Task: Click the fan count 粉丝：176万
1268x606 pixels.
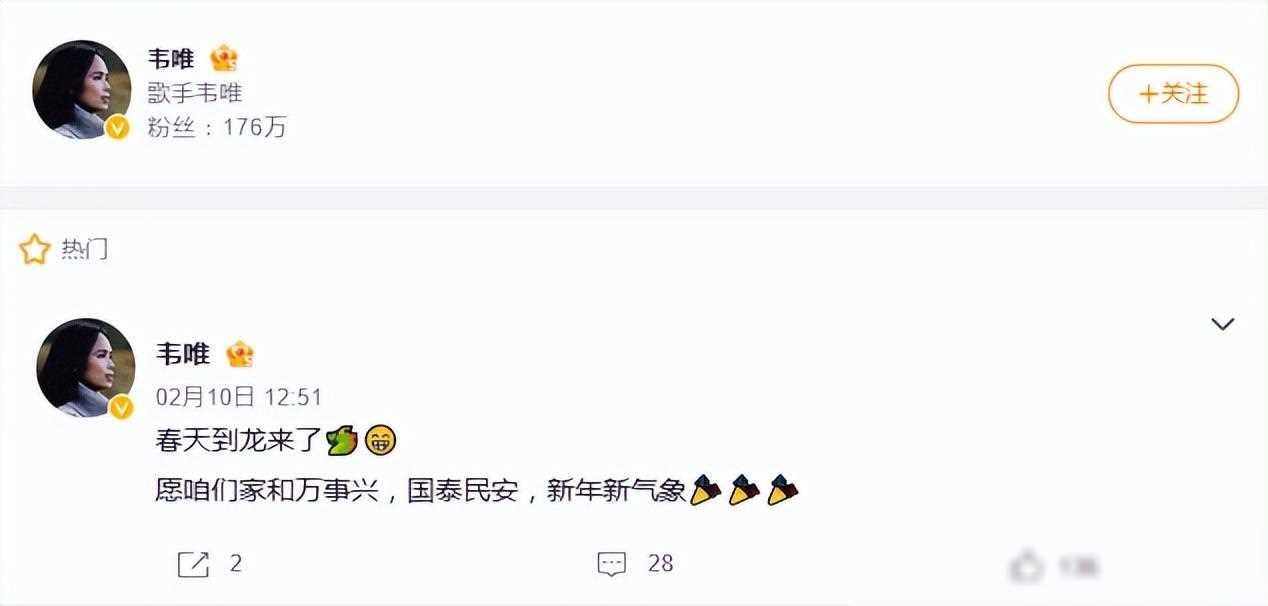Action: tap(217, 128)
